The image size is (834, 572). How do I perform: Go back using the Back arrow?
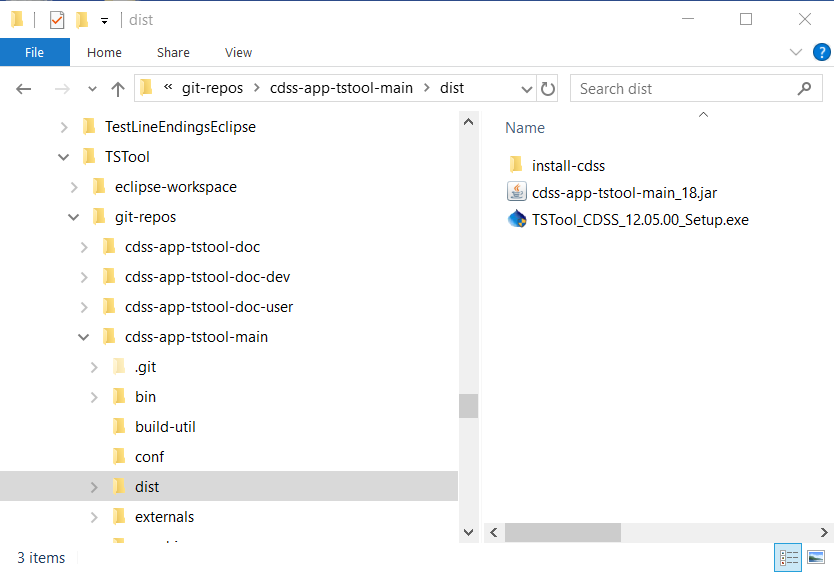tap(24, 89)
